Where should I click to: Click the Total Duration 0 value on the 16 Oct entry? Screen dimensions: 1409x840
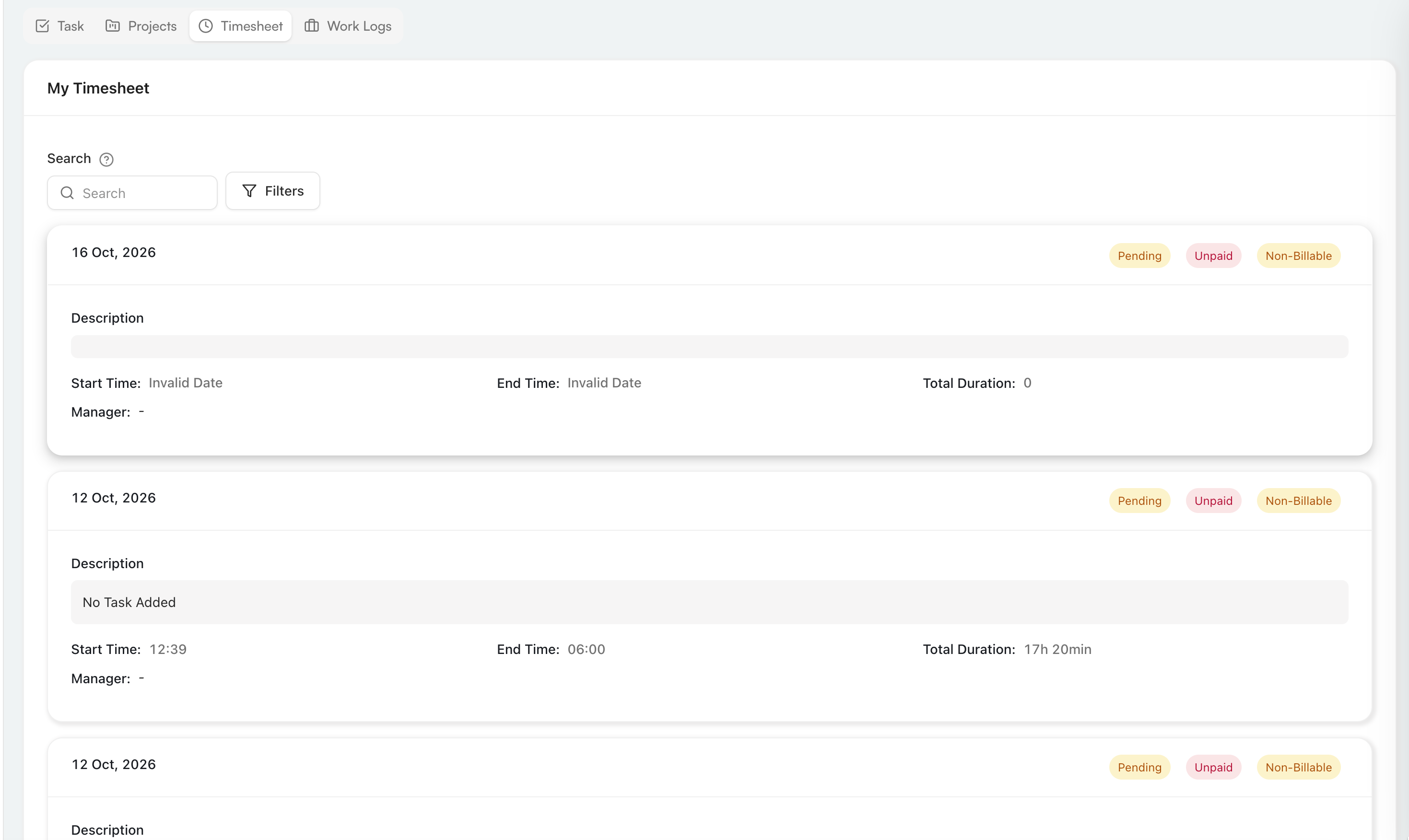click(x=1027, y=383)
